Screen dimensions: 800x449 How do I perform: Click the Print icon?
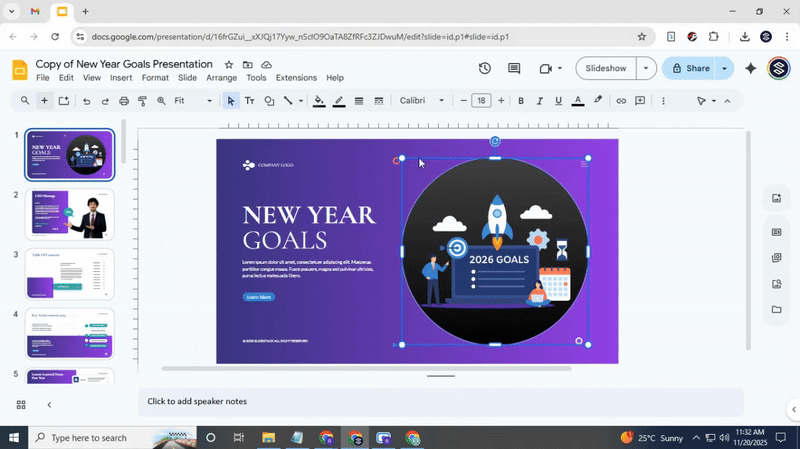124,101
